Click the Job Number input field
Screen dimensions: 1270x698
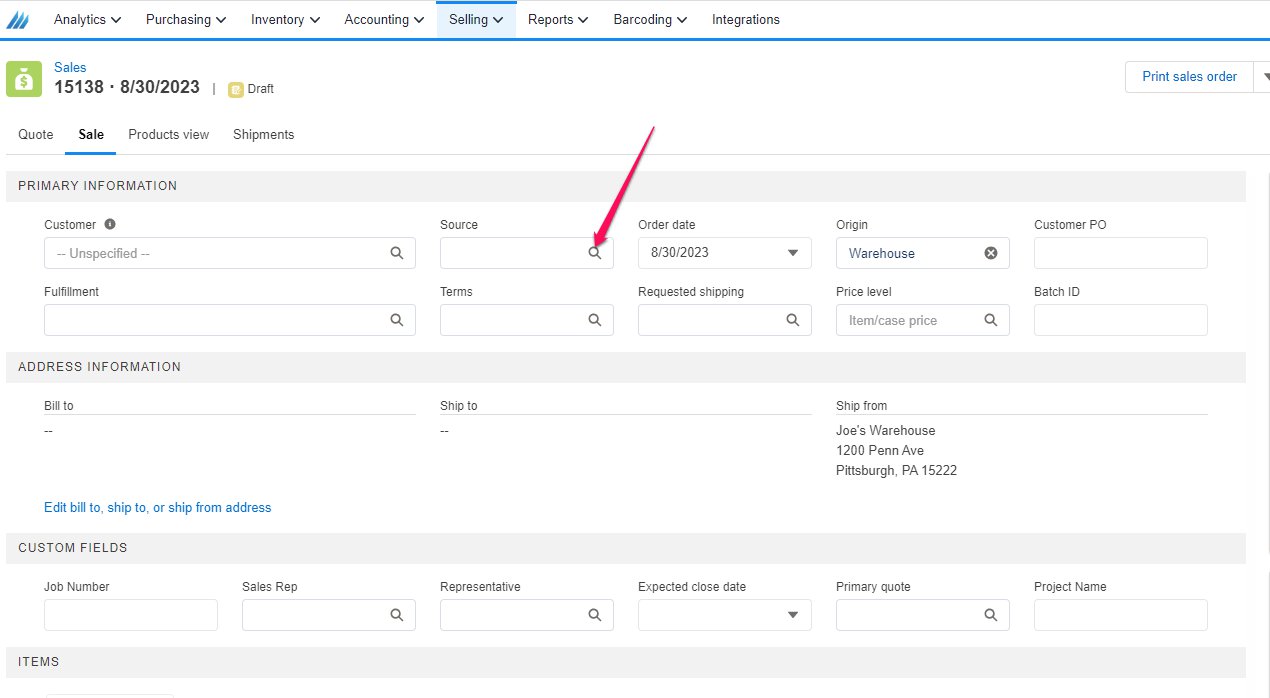pos(131,615)
